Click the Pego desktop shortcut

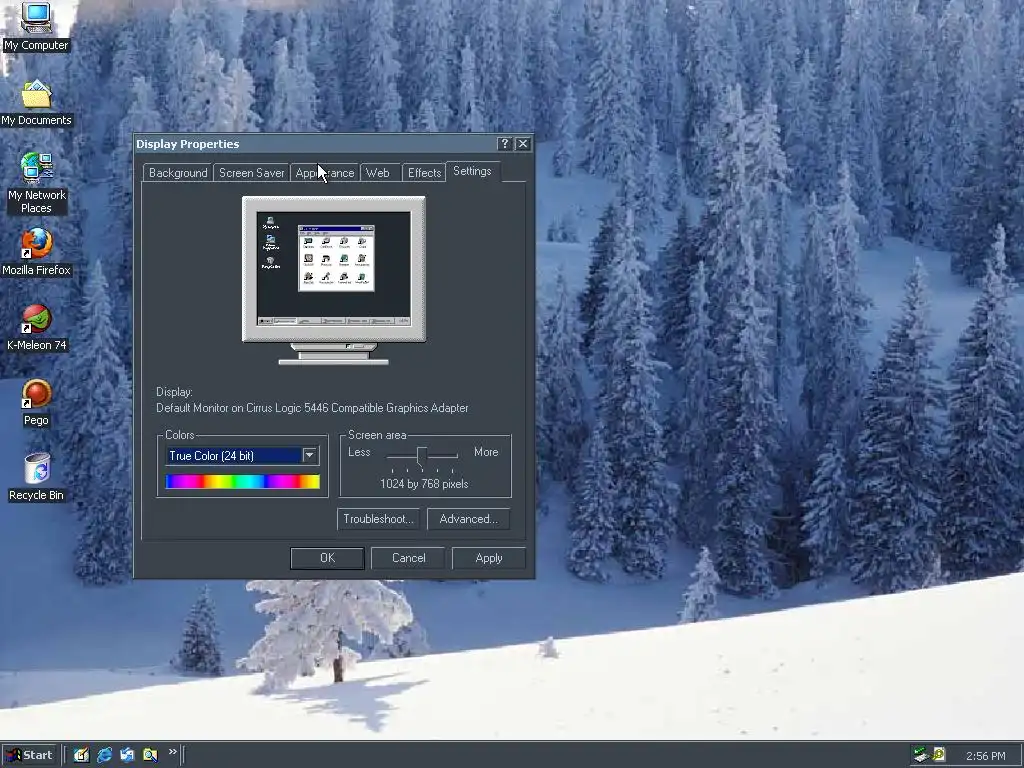36,403
